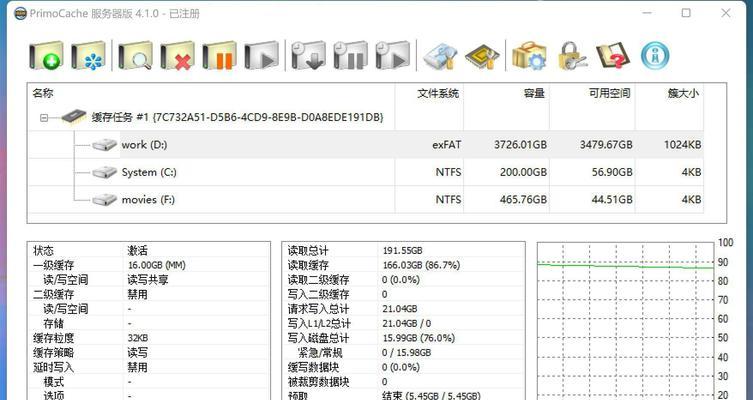The height and width of the screenshot is (400, 753).
Task: Click the 0 / 15.98GB urgent/normal value
Action: pos(406,353)
